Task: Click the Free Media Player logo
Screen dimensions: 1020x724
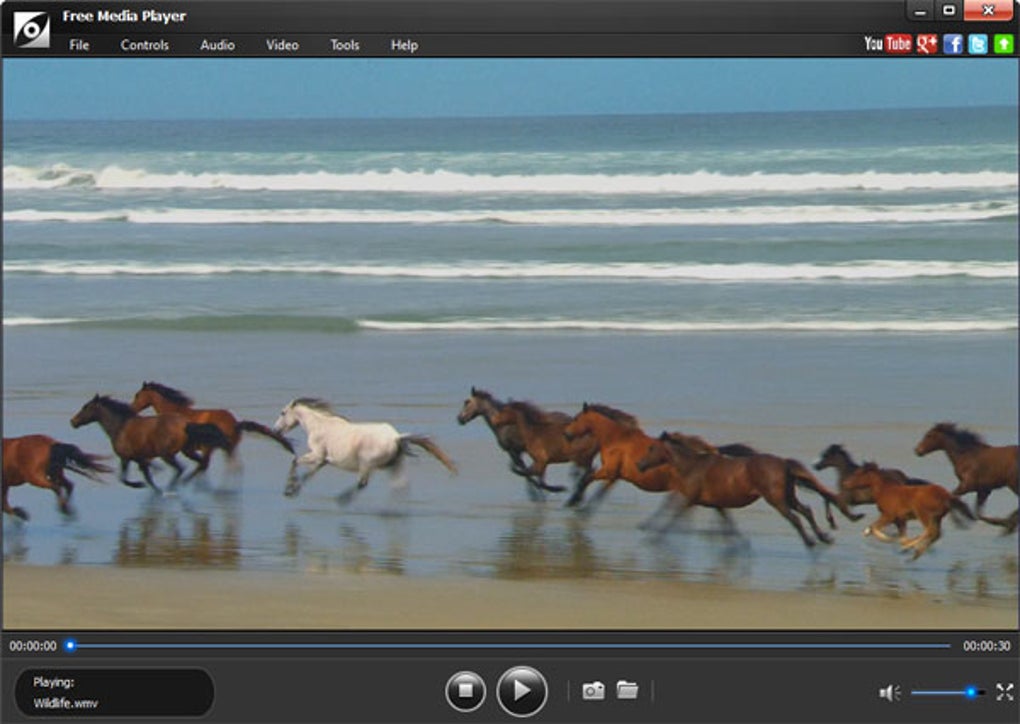Action: (x=31, y=29)
